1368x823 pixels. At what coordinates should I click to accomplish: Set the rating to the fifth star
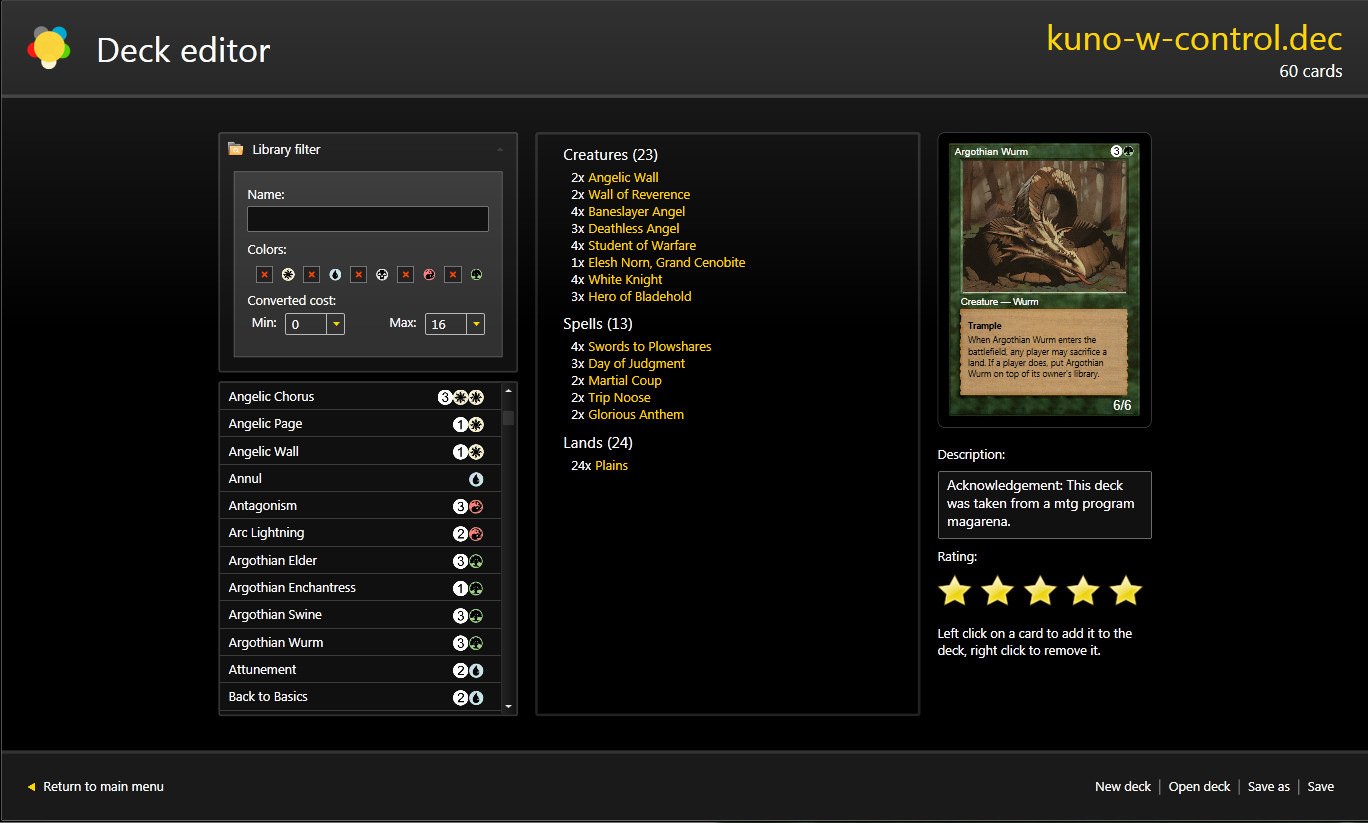pos(1126,591)
